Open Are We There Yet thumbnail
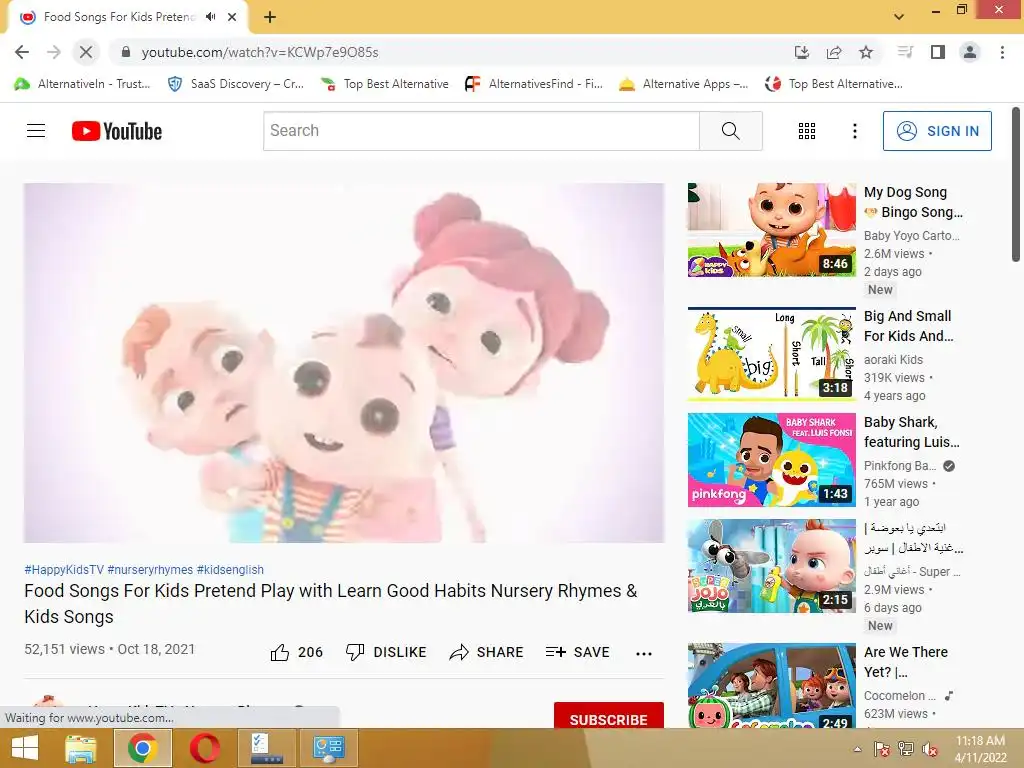The height and width of the screenshot is (768, 1024). click(x=771, y=686)
